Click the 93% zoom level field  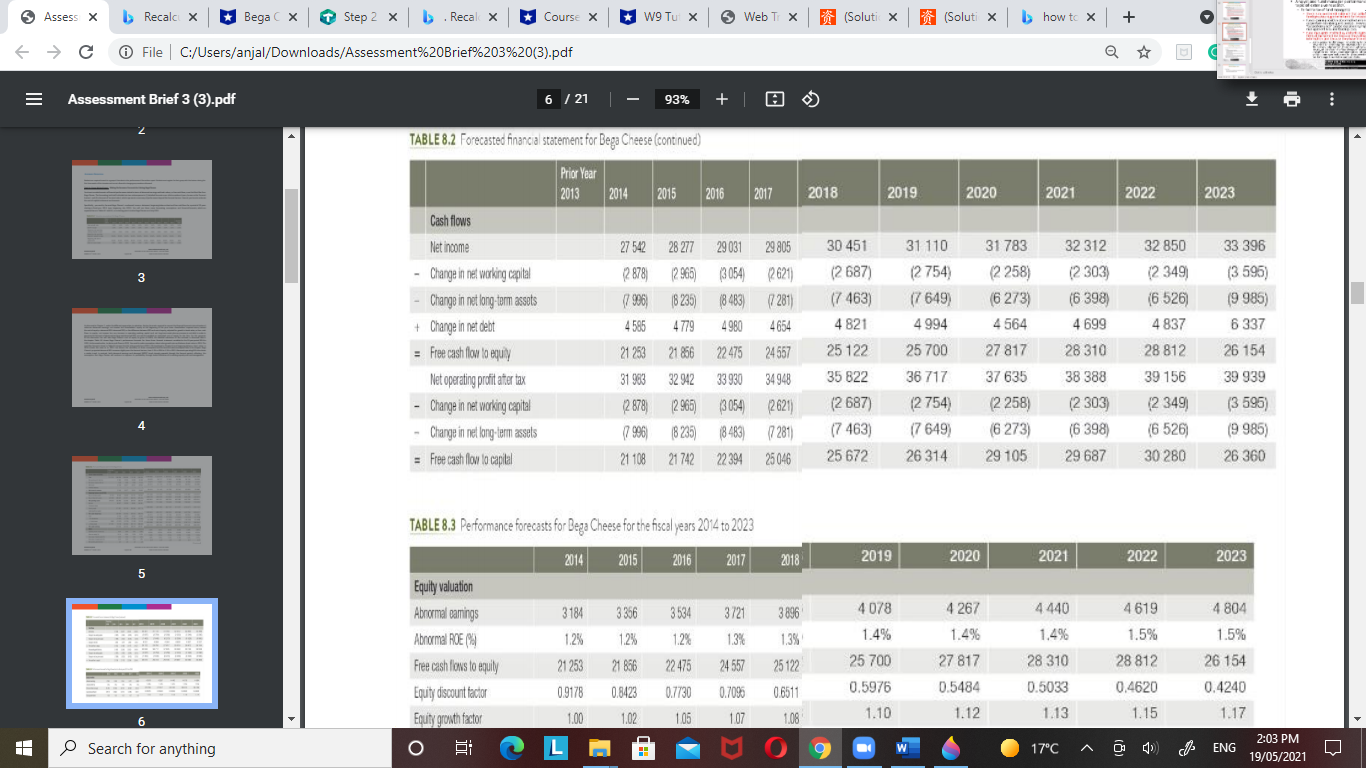(x=677, y=99)
